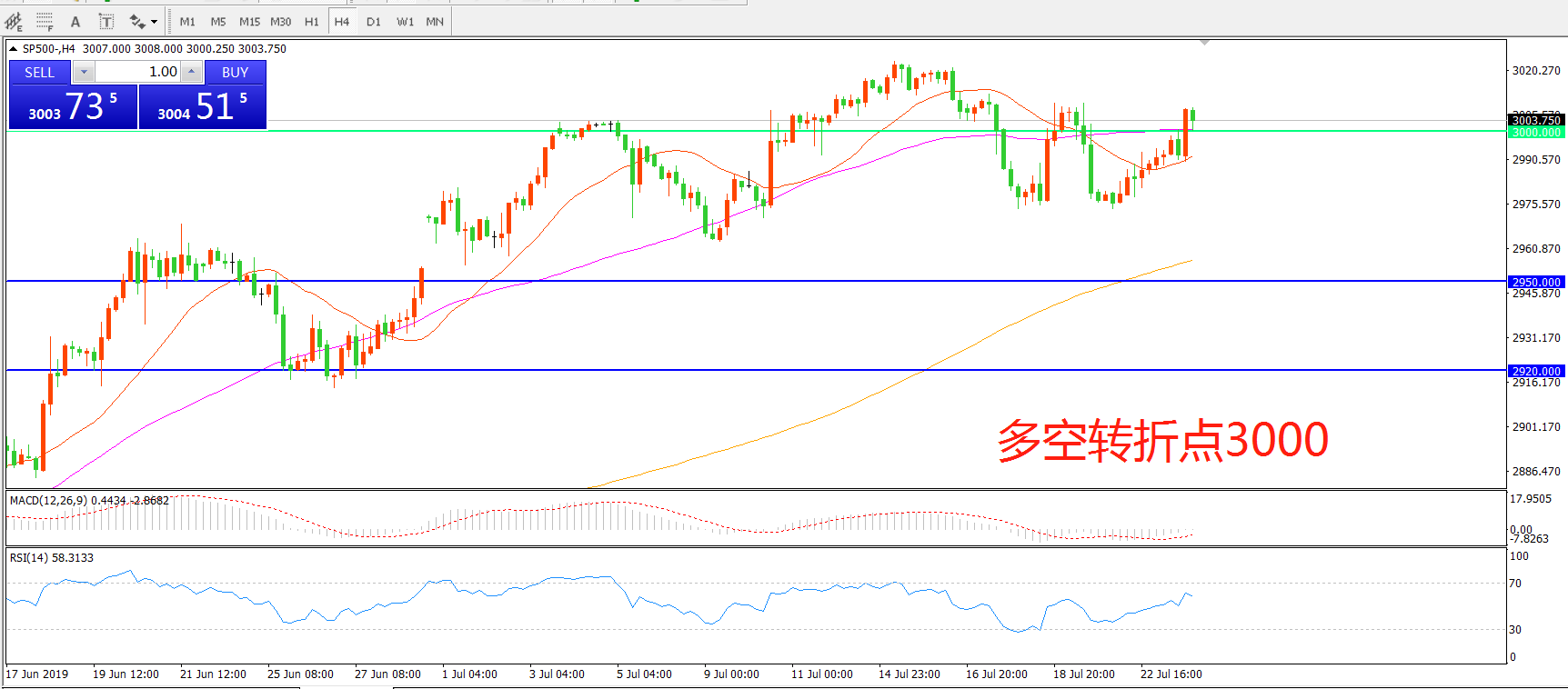Click the Arrows objects icon
The height and width of the screenshot is (689, 1568).
click(136, 21)
